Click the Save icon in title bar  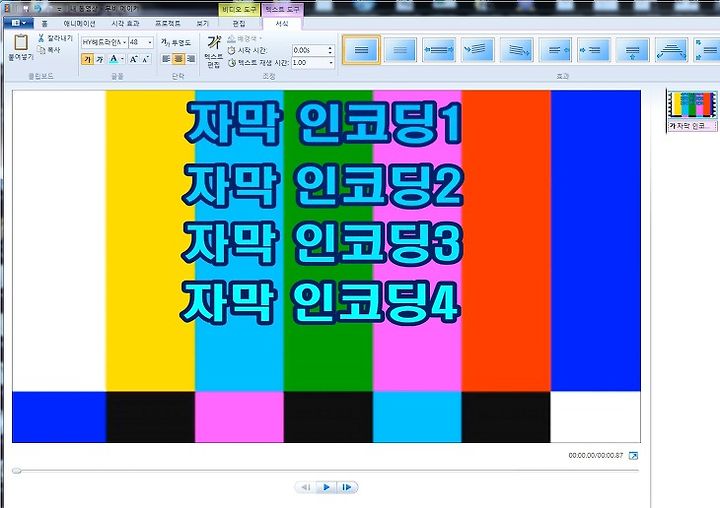click(26, 9)
